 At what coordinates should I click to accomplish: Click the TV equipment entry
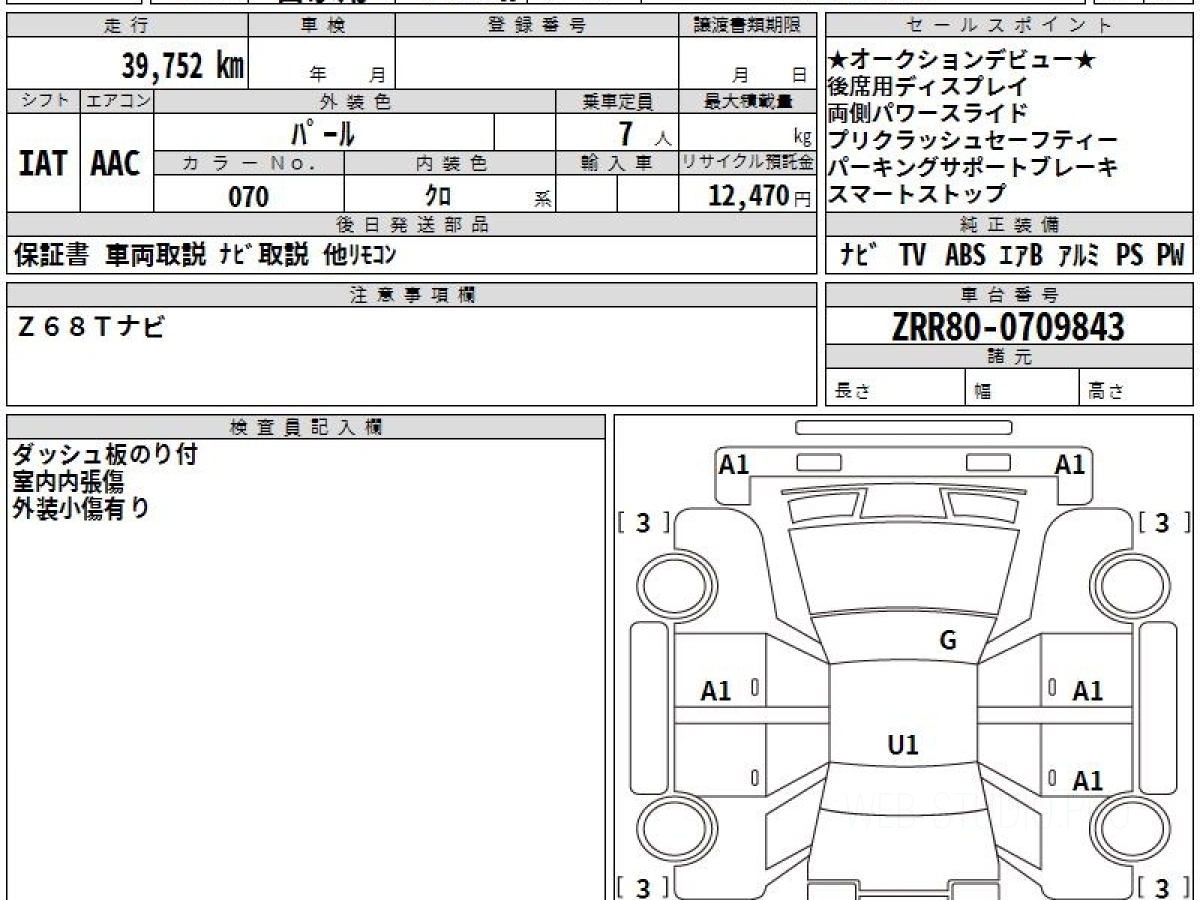coord(912,256)
